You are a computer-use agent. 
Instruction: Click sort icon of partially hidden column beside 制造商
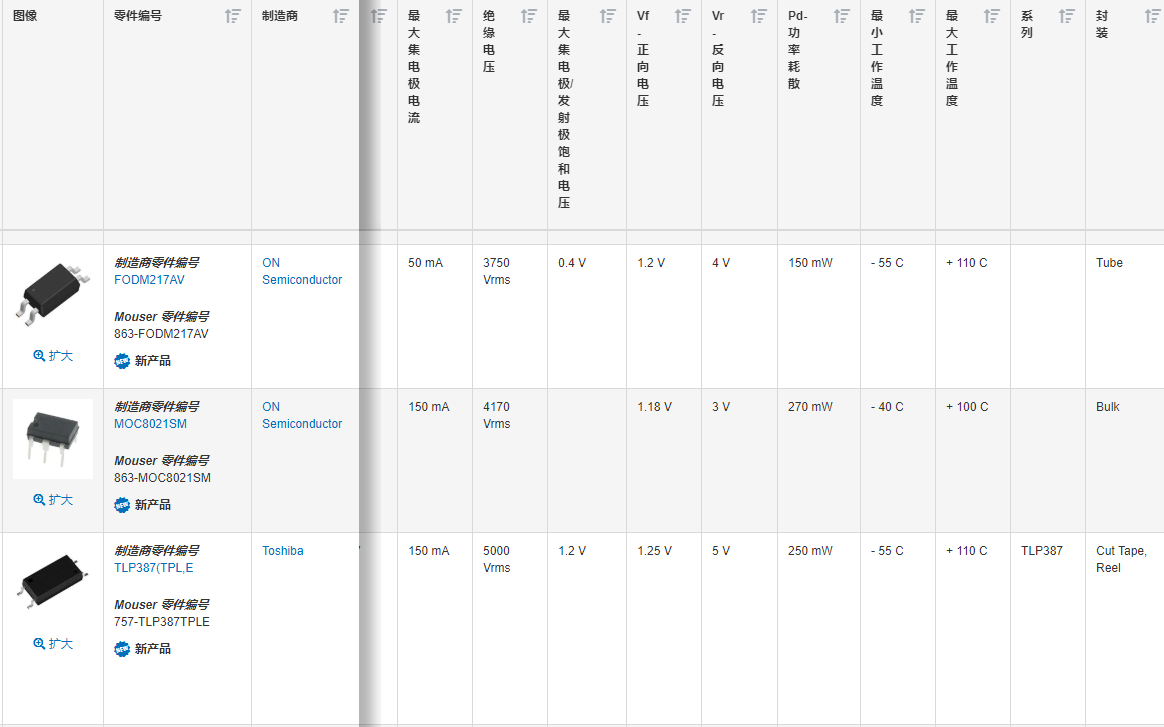tap(379, 16)
